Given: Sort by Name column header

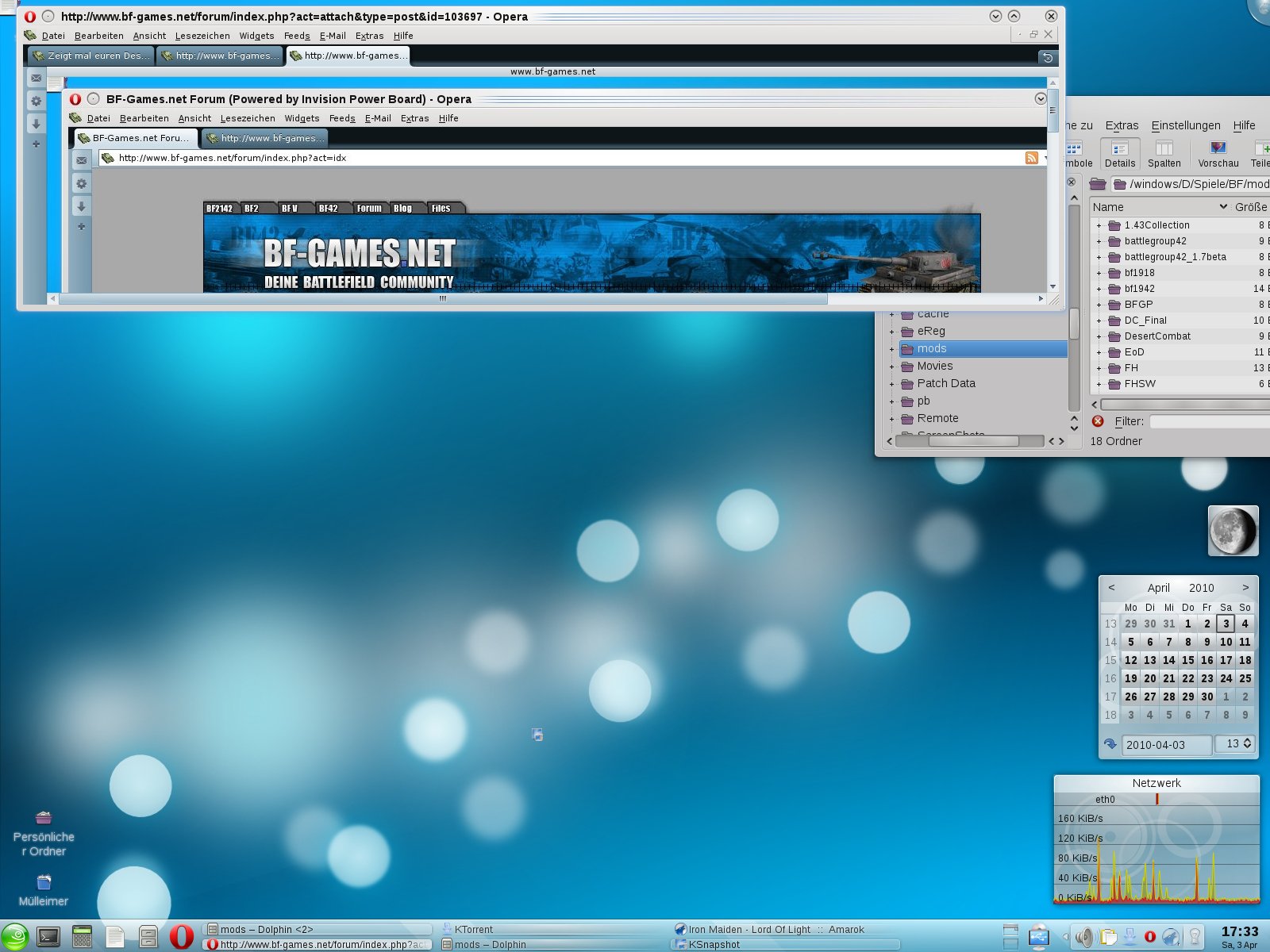Looking at the screenshot, I should coord(1159,207).
